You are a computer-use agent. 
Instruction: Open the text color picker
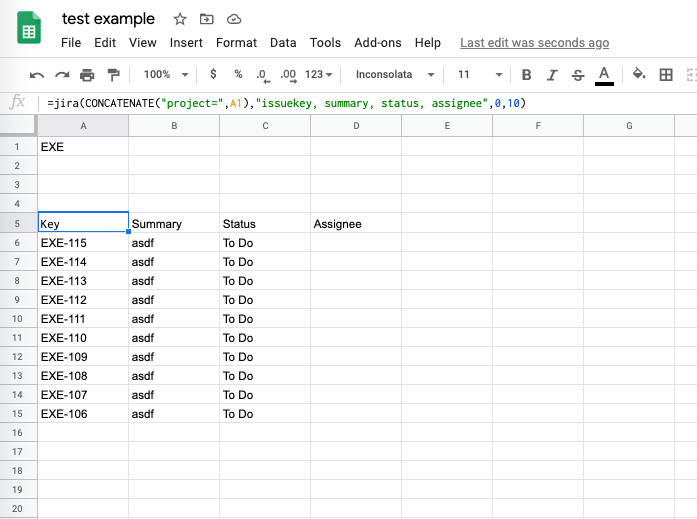(x=604, y=76)
